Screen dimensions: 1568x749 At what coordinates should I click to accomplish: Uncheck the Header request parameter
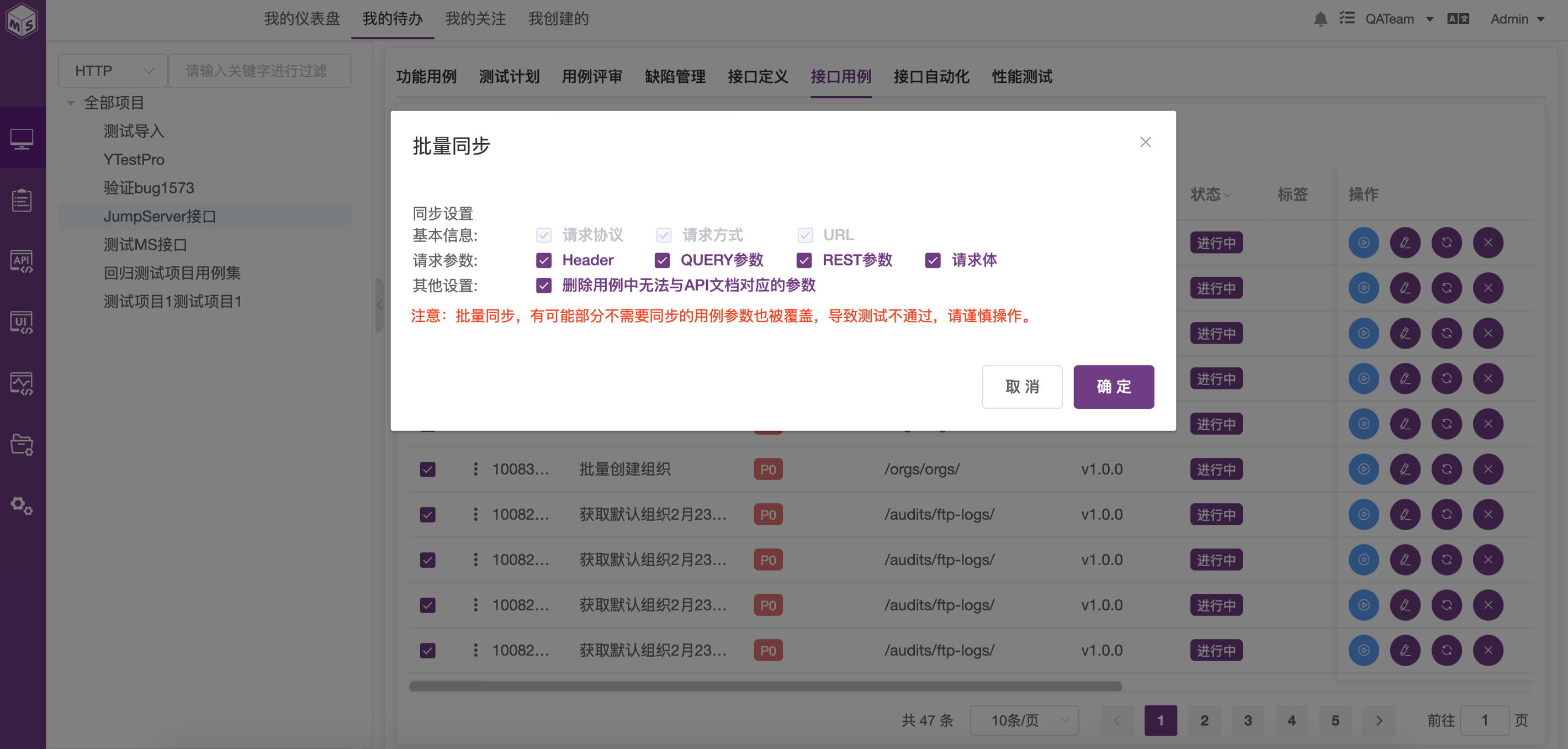[544, 260]
